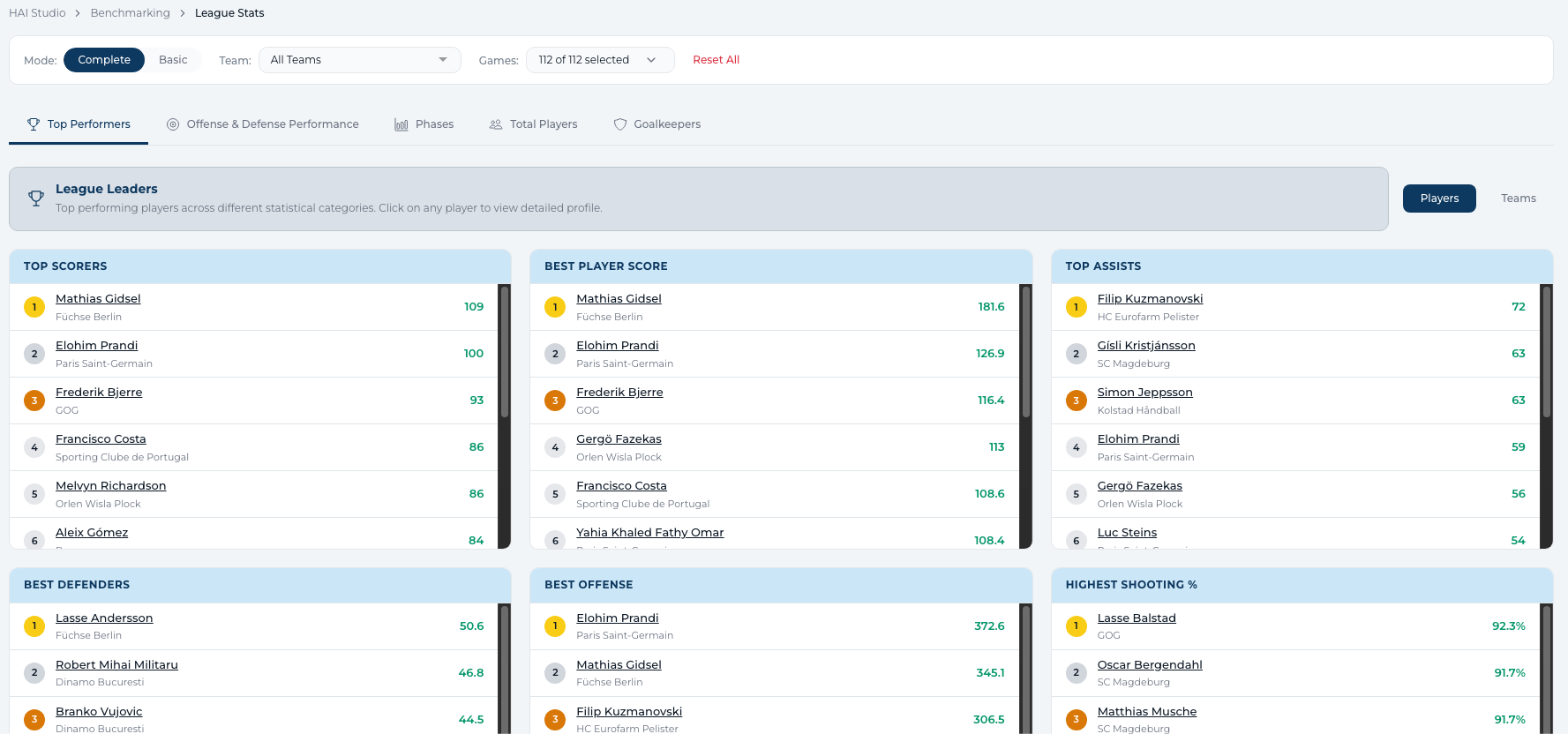Click the bar chart Phases icon

click(x=401, y=124)
